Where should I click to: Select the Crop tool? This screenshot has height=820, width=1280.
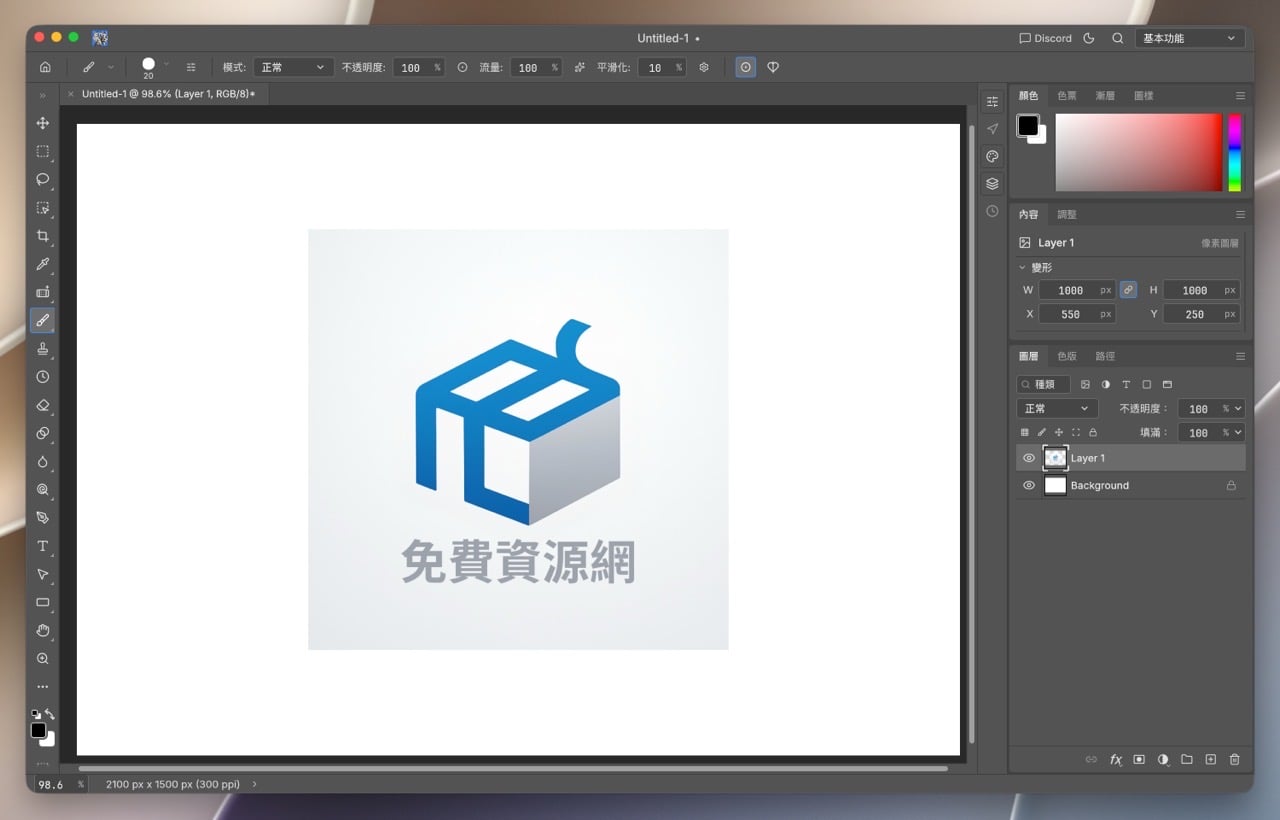(43, 236)
